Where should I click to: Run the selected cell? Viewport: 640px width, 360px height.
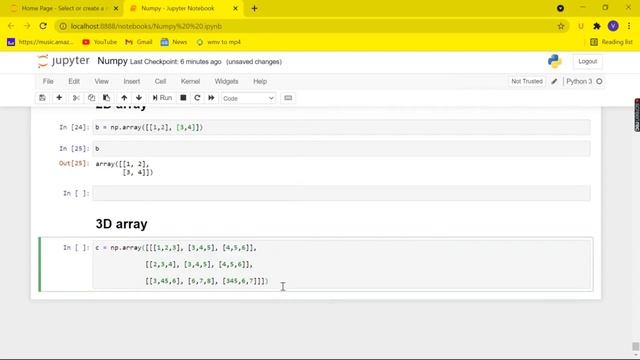click(162, 98)
